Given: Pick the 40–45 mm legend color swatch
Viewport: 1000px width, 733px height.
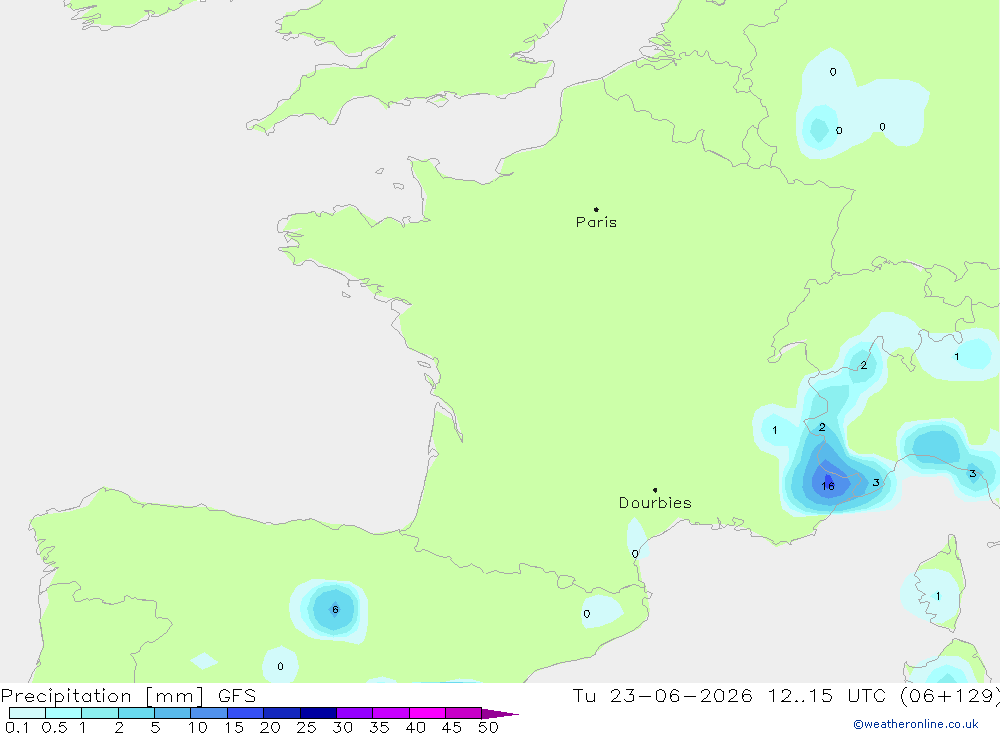Looking at the screenshot, I should (427, 713).
